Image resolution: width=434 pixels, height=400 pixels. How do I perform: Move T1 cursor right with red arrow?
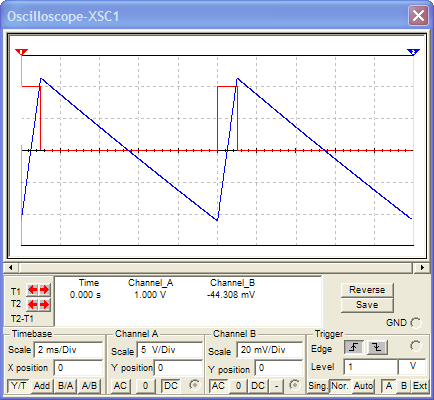click(45, 290)
